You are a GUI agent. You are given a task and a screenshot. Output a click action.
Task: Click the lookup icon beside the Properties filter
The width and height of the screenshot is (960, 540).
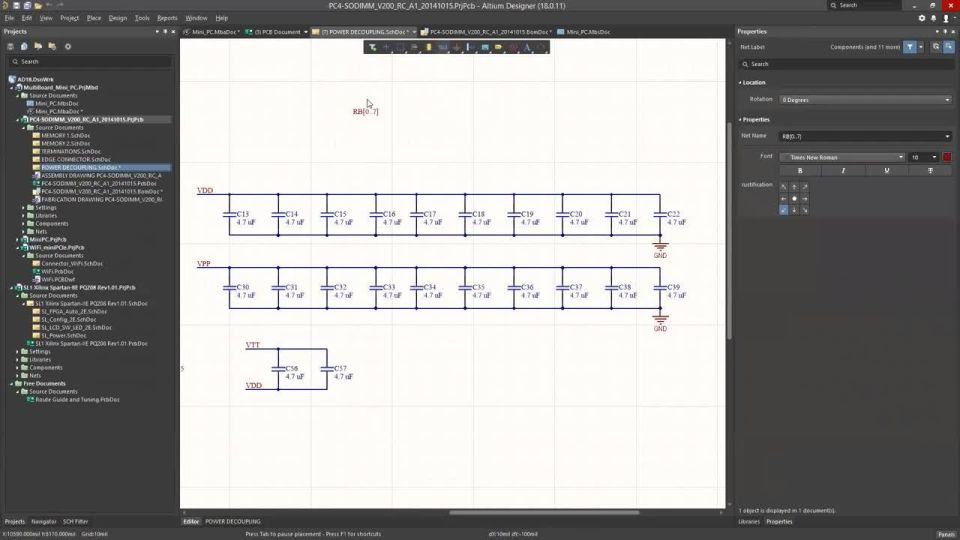(x=936, y=47)
